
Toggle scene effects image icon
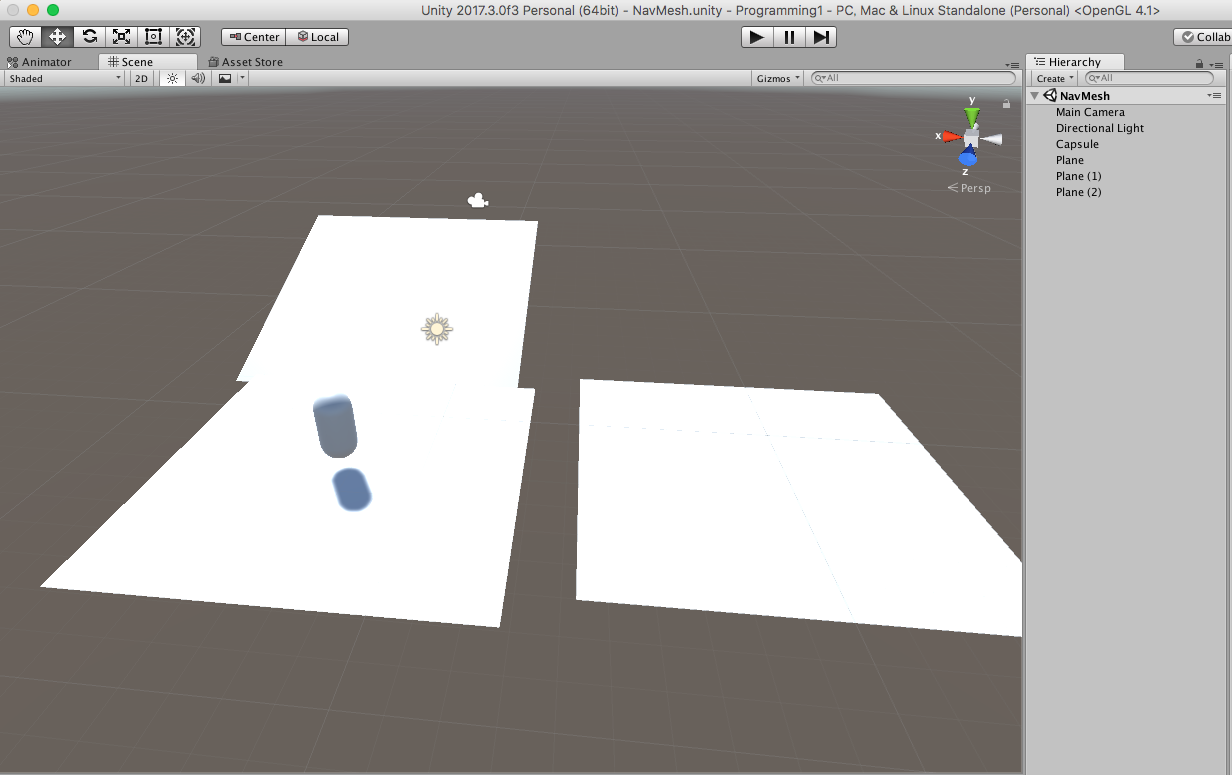pos(225,78)
